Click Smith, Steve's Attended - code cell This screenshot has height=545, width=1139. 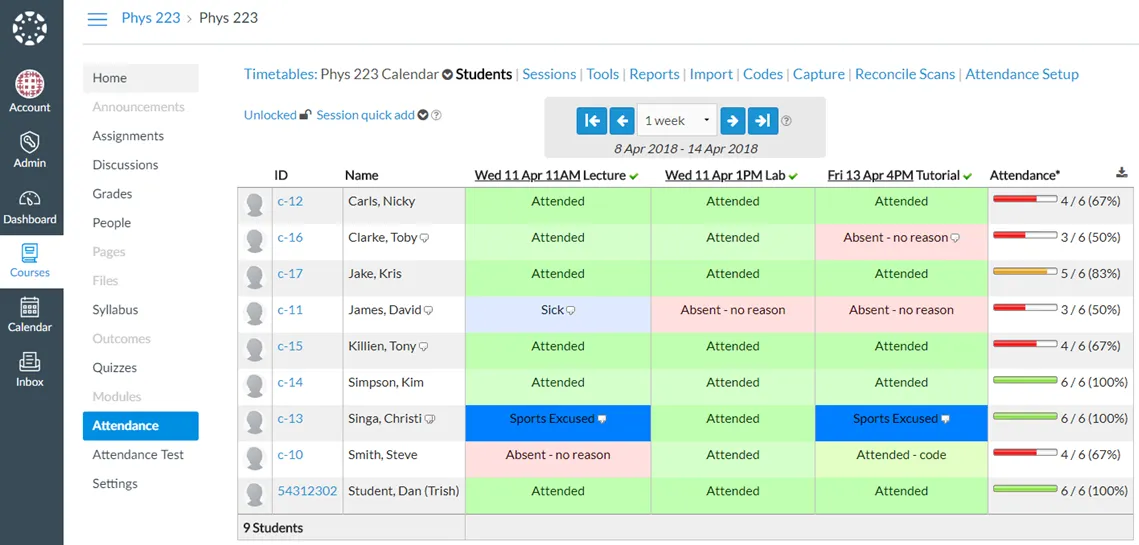[901, 459]
